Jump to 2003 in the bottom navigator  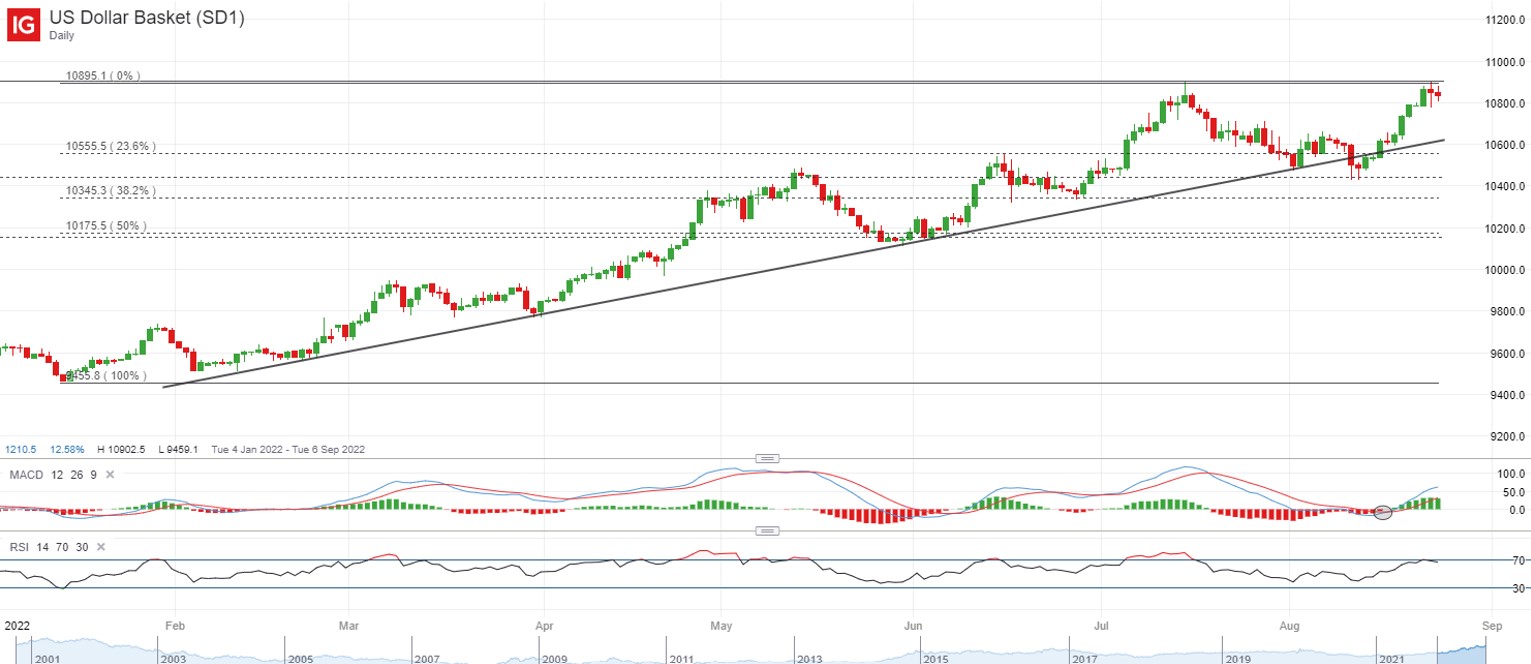click(x=174, y=659)
